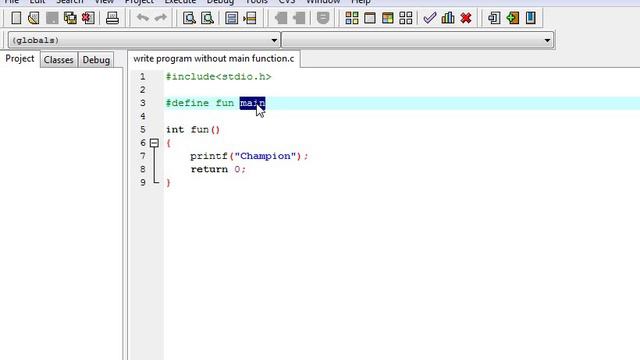Open the Debug menu in menu bar
Image resolution: width=640 pixels, height=360 pixels.
click(x=220, y=2)
